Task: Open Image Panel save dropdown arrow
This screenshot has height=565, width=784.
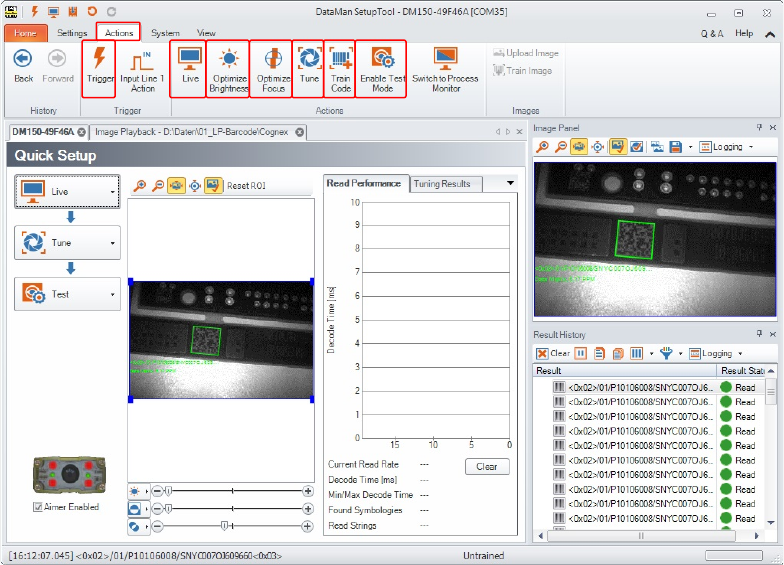Action: point(690,147)
